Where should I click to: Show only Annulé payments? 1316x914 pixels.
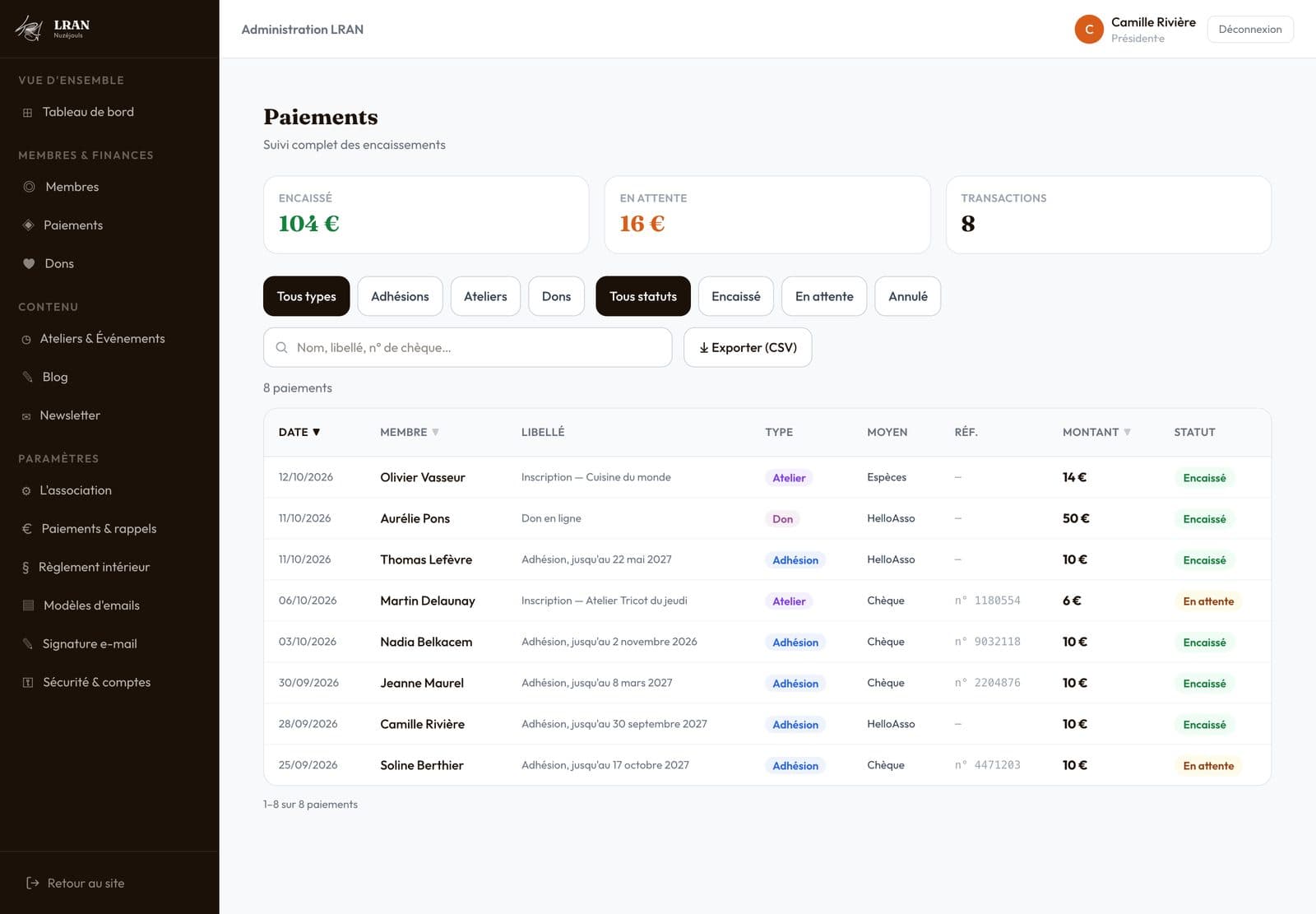click(908, 296)
